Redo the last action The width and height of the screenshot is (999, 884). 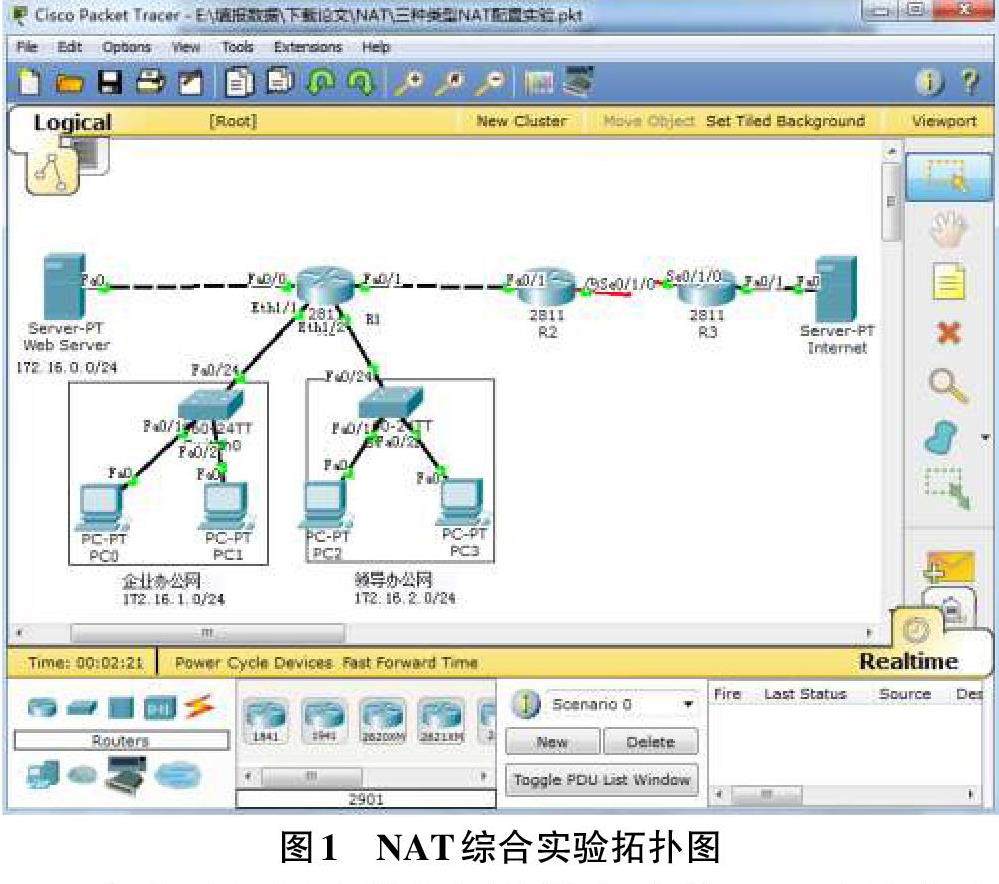tap(361, 82)
